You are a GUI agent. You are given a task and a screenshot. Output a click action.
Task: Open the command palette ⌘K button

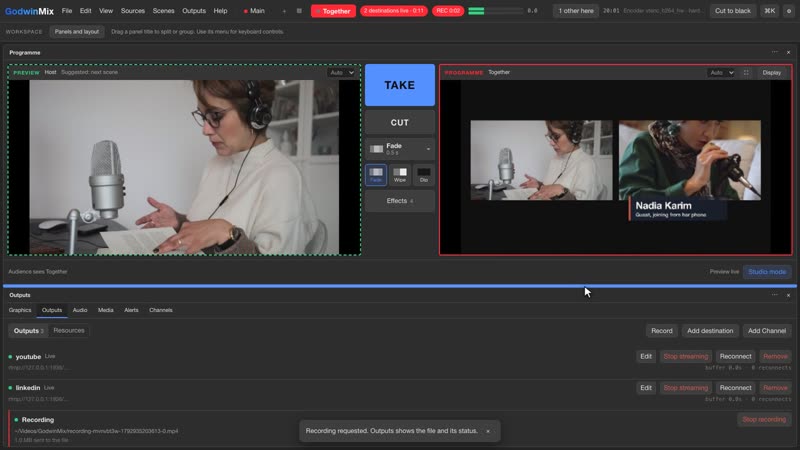(x=769, y=11)
